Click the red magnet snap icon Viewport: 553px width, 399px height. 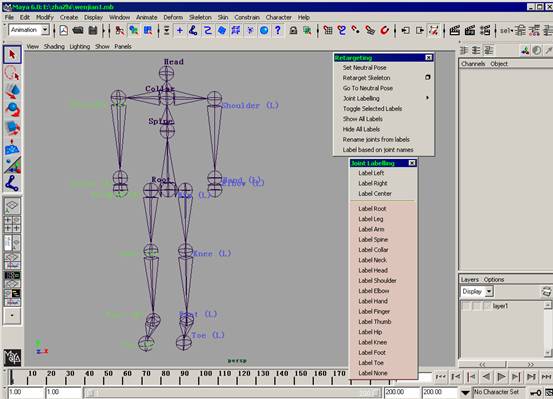coord(384,30)
